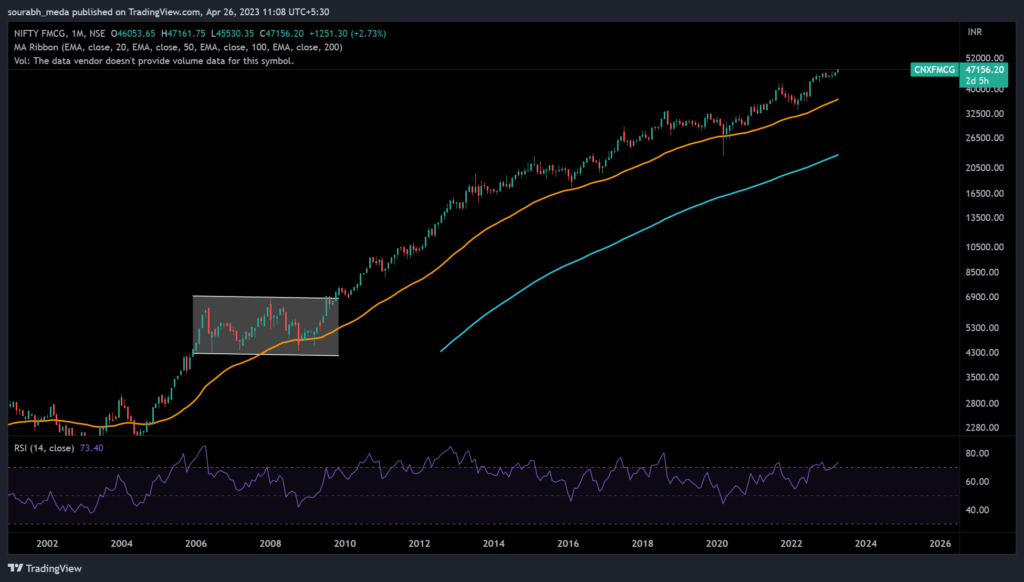Click the 2020 label on the time axis
1024x582 pixels.
[717, 543]
